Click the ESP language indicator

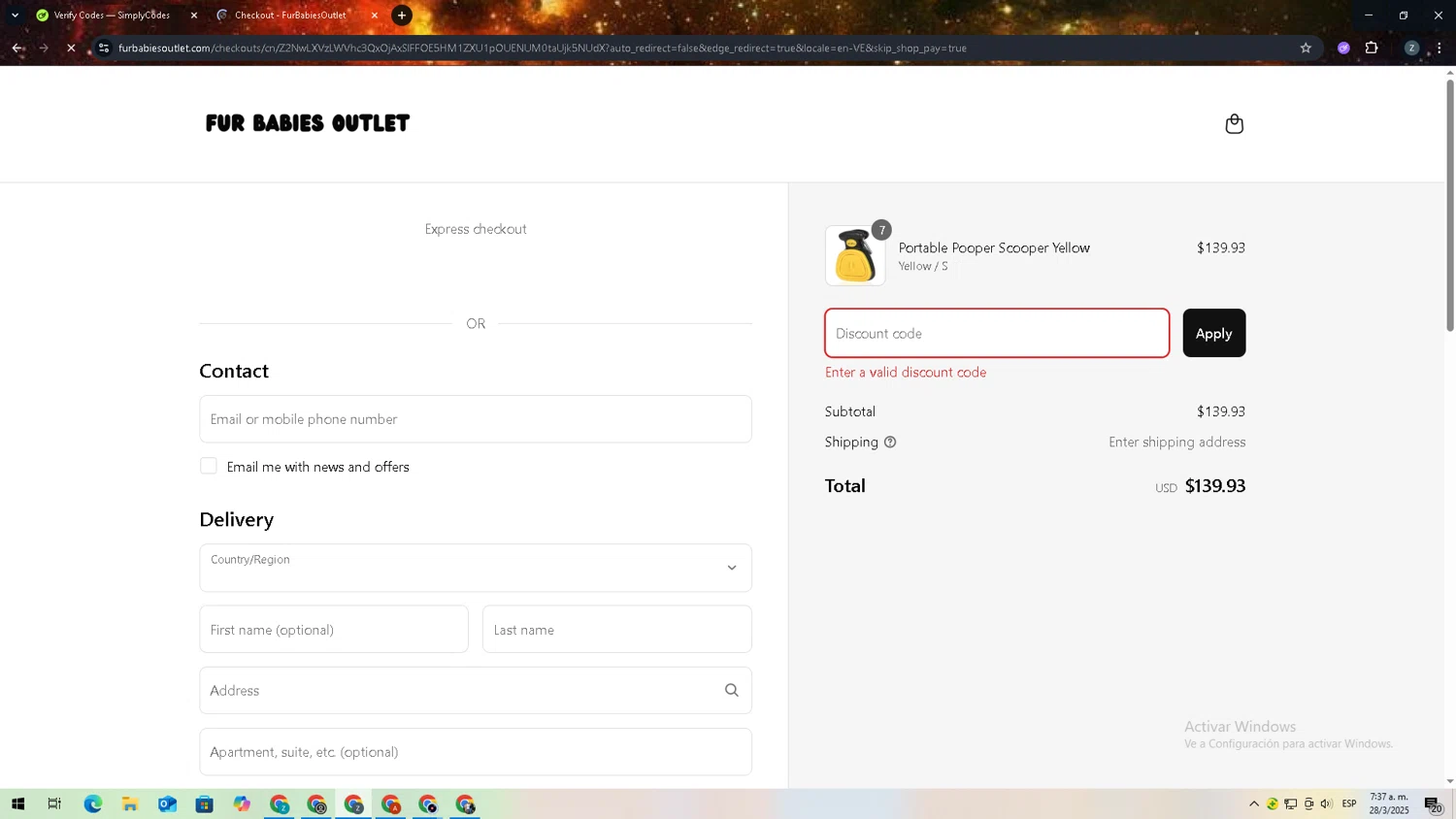(1349, 804)
